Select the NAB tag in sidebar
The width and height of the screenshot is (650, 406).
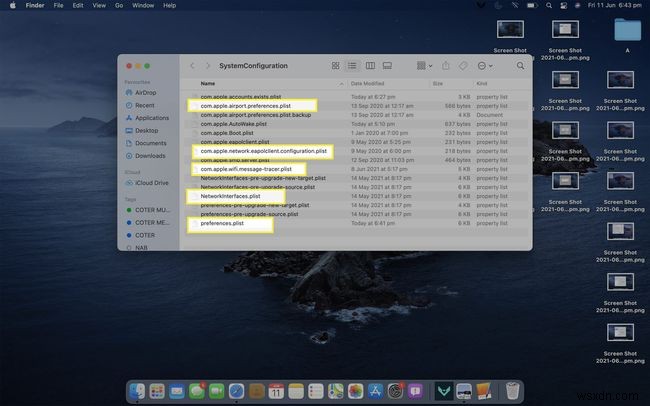137,248
